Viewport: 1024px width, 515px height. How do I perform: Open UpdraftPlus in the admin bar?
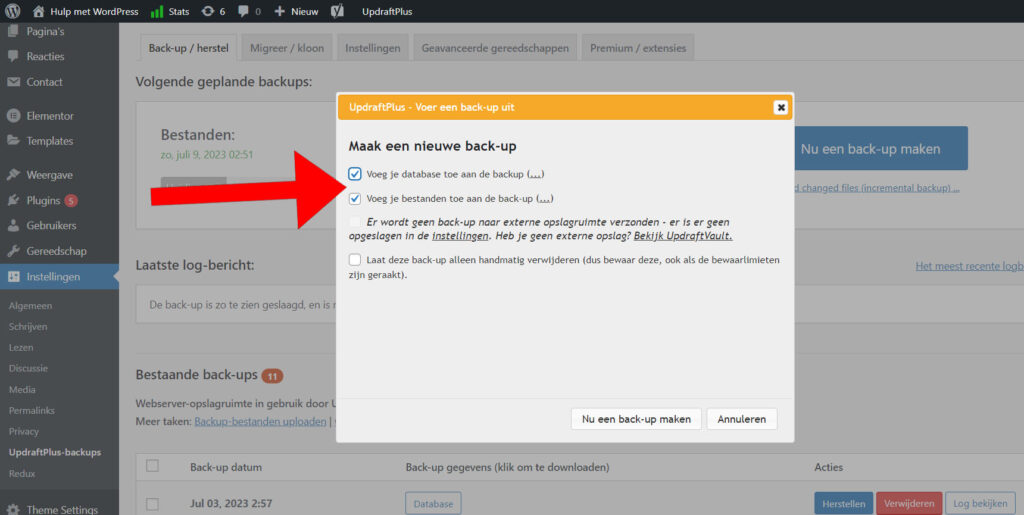click(x=387, y=11)
